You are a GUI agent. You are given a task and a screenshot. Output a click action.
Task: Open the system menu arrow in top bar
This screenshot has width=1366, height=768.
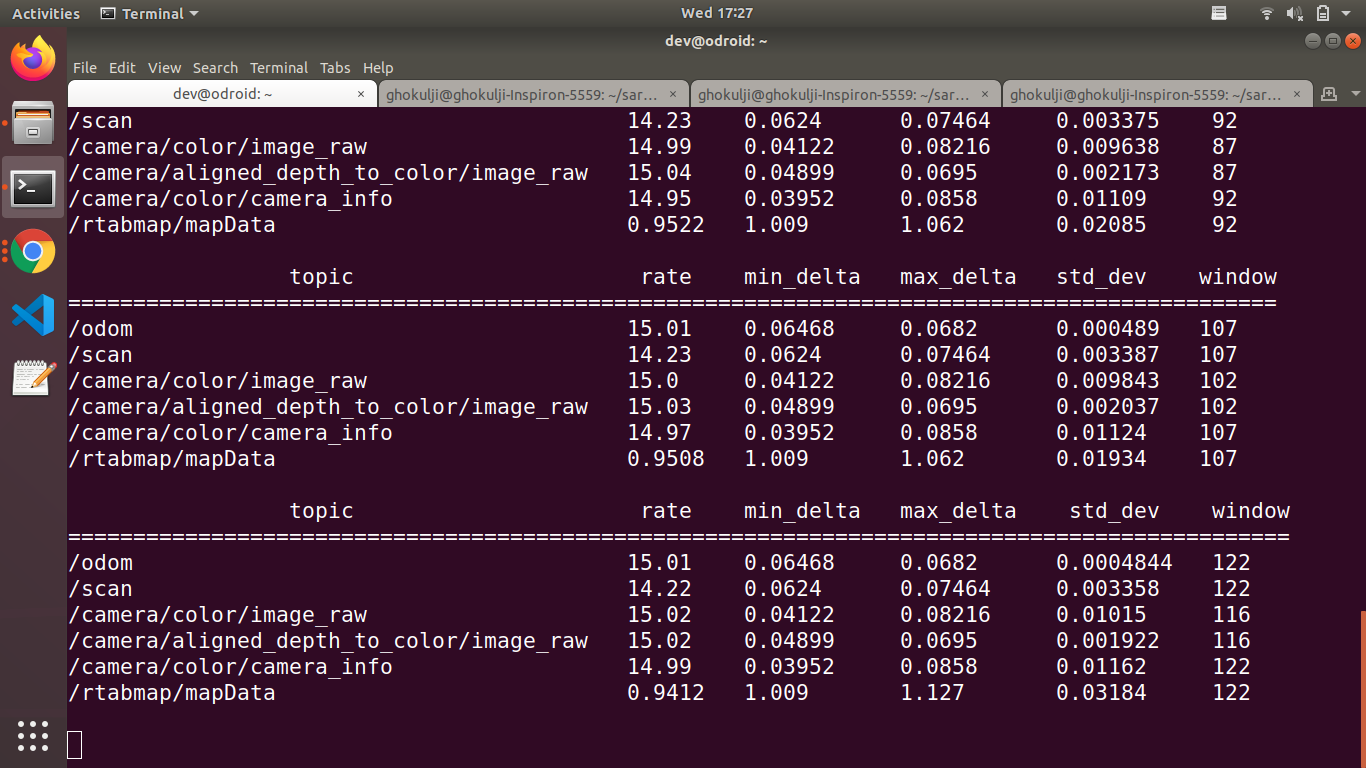coord(1349,14)
